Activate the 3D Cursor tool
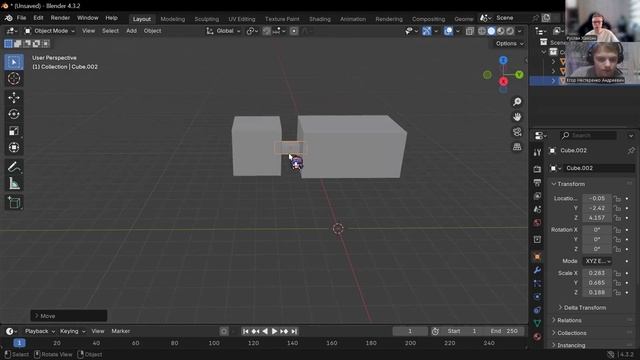This screenshot has width=640, height=360. click(14, 78)
